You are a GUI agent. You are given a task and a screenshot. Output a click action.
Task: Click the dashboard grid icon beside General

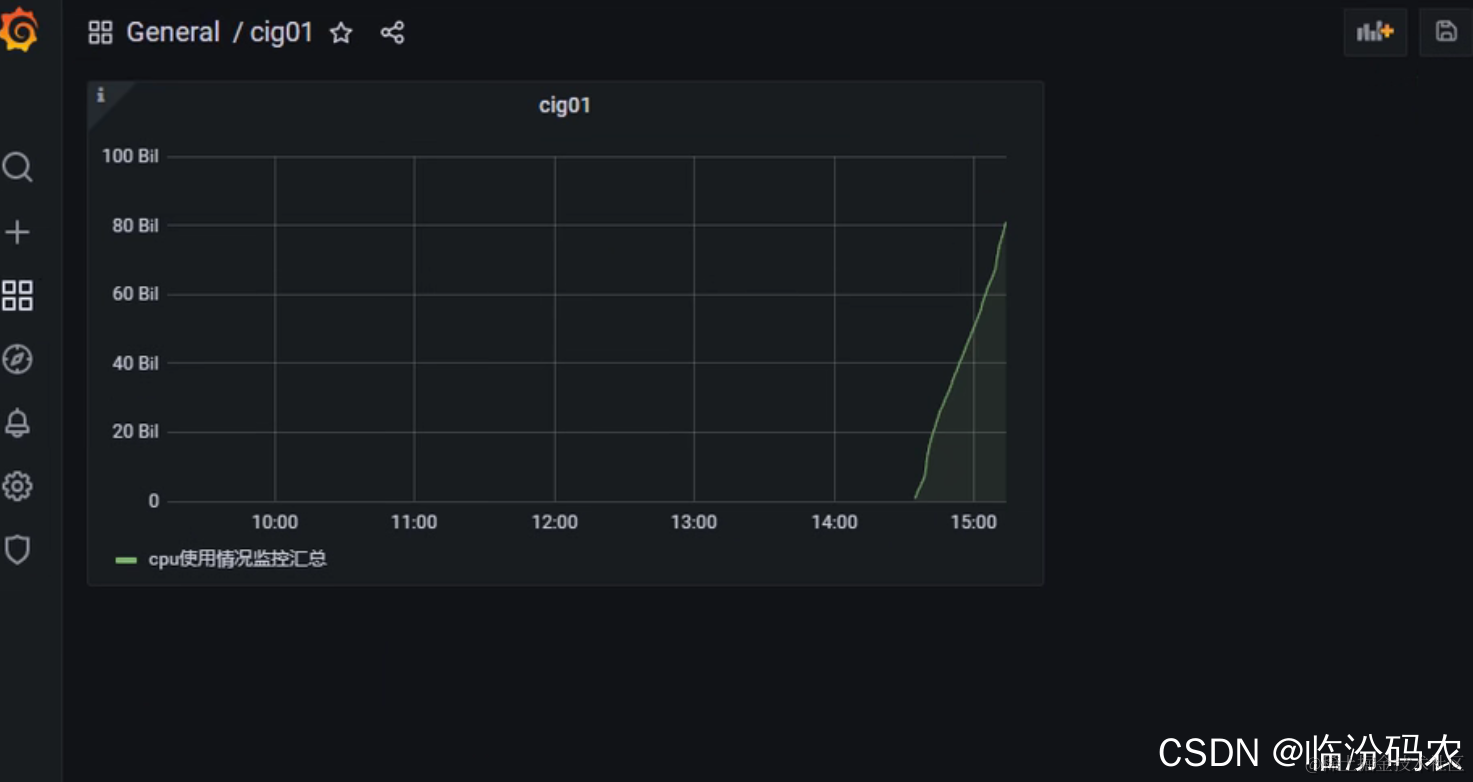(x=101, y=33)
